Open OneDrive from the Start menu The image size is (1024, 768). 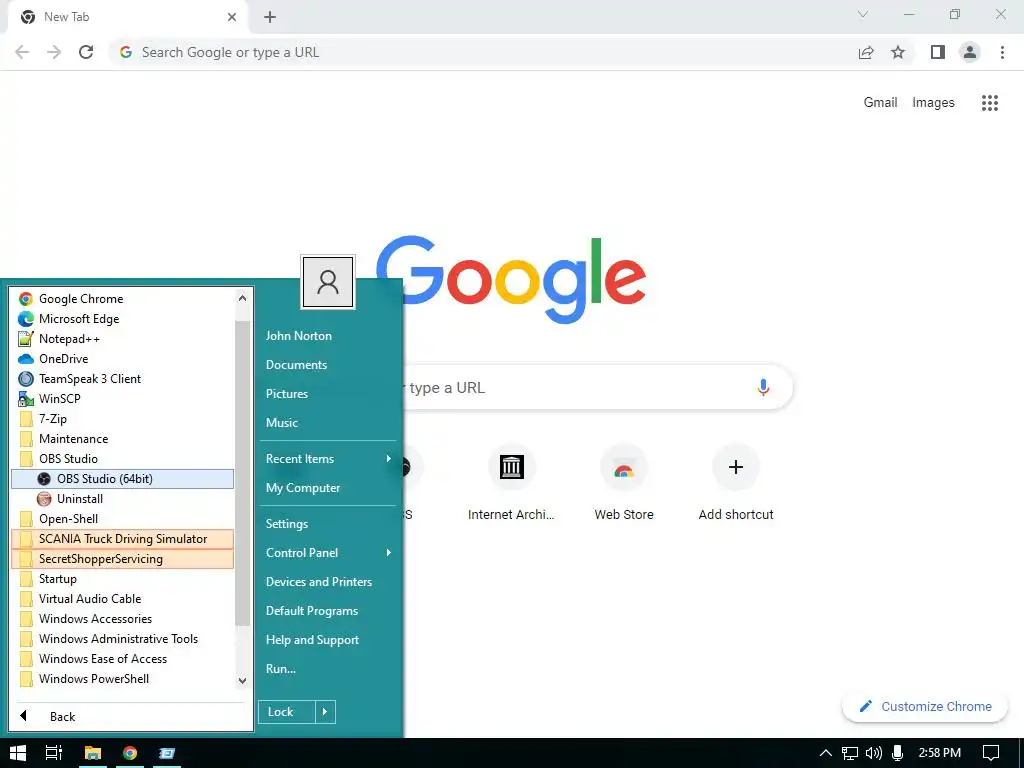[122, 359]
